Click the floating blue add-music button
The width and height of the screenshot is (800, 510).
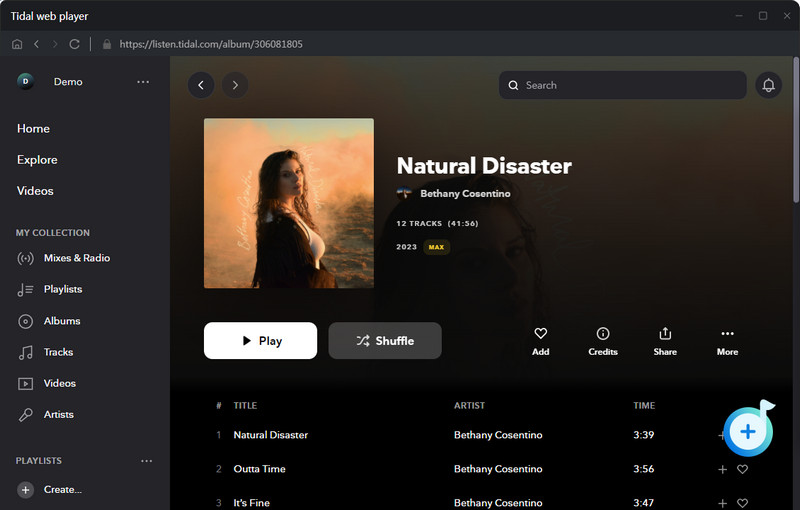coord(748,431)
